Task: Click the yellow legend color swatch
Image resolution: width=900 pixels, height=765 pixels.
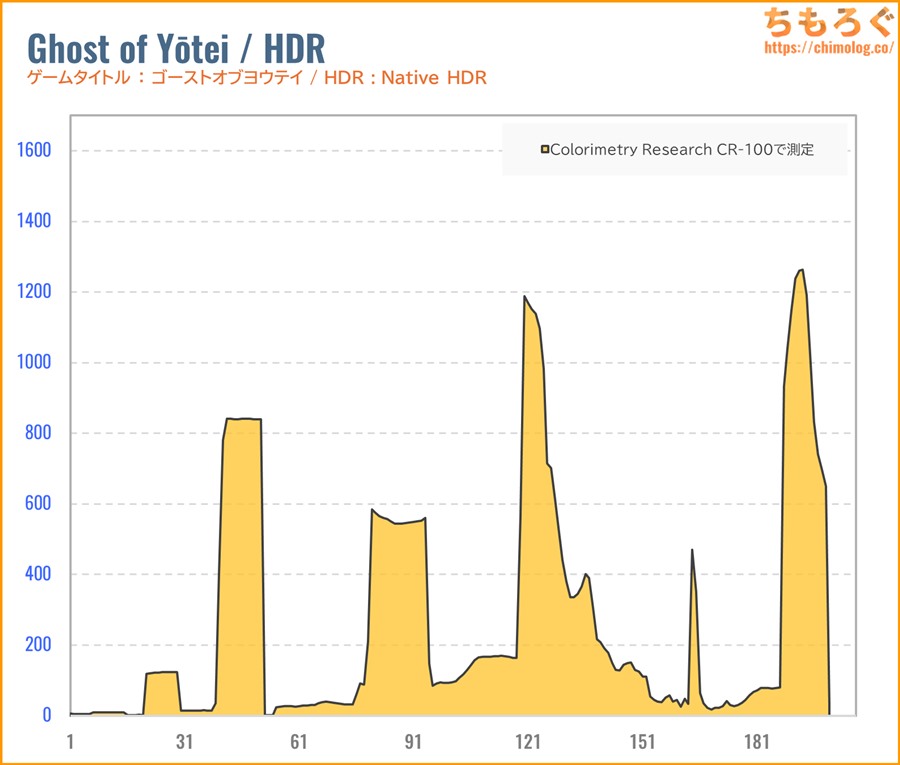Action: click(x=545, y=150)
